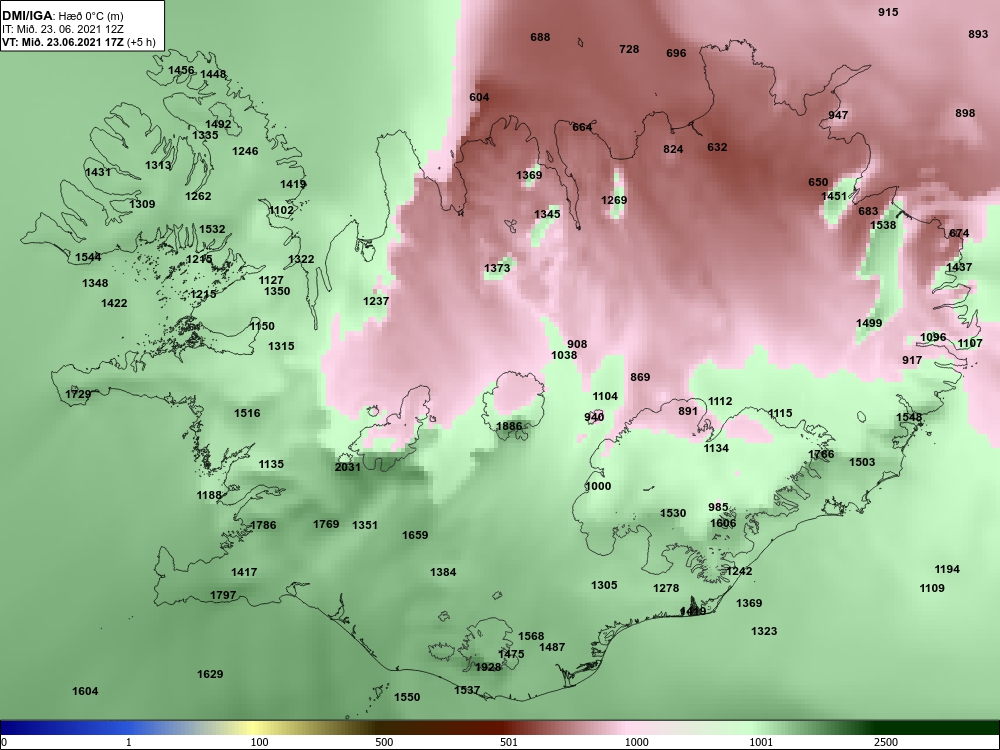The width and height of the screenshot is (1000, 750).
Task: Click the 908 value on the map
Action: click(x=577, y=344)
